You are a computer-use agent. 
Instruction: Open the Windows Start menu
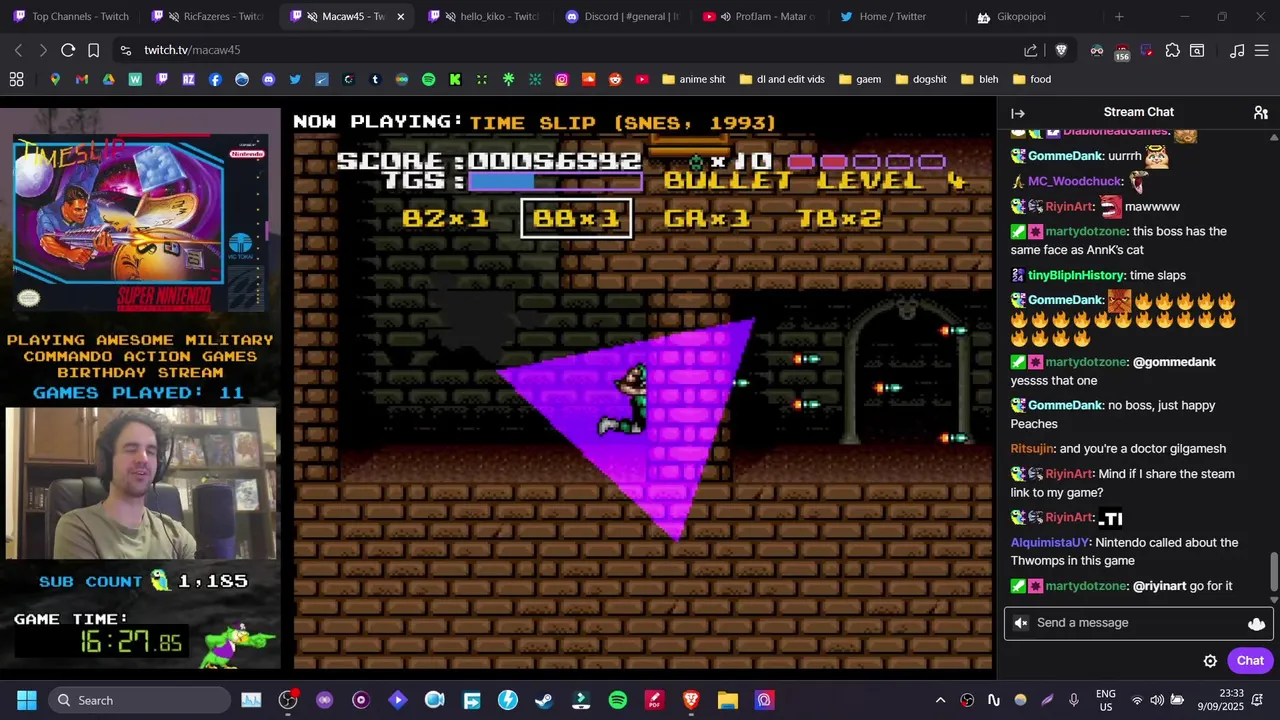coord(27,700)
